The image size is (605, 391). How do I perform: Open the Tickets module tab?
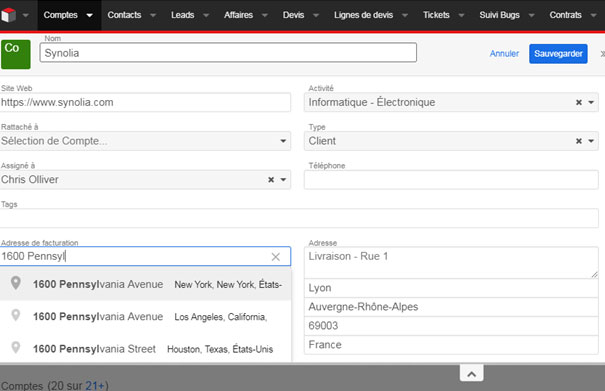(x=436, y=15)
